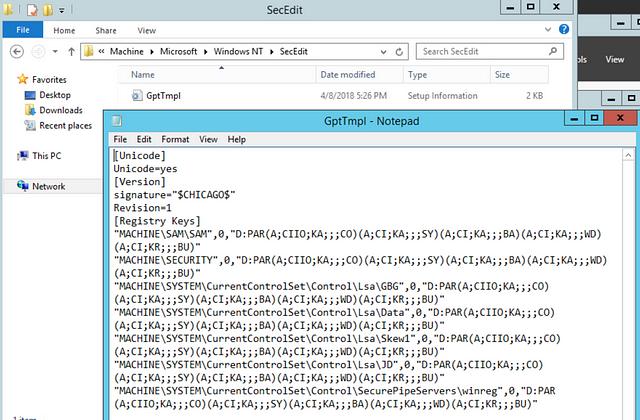Open the Explorer View ribbon tab
The width and height of the screenshot is (640, 420).
[147, 30]
